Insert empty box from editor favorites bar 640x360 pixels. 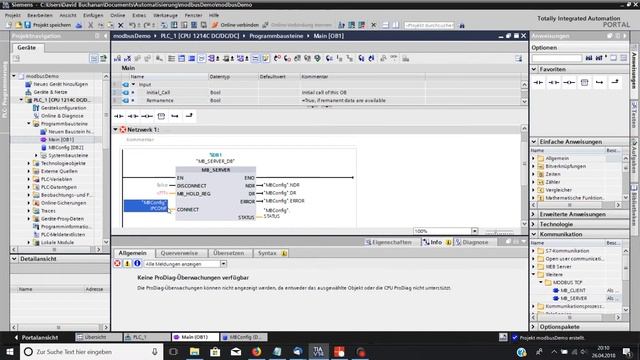[x=161, y=116]
